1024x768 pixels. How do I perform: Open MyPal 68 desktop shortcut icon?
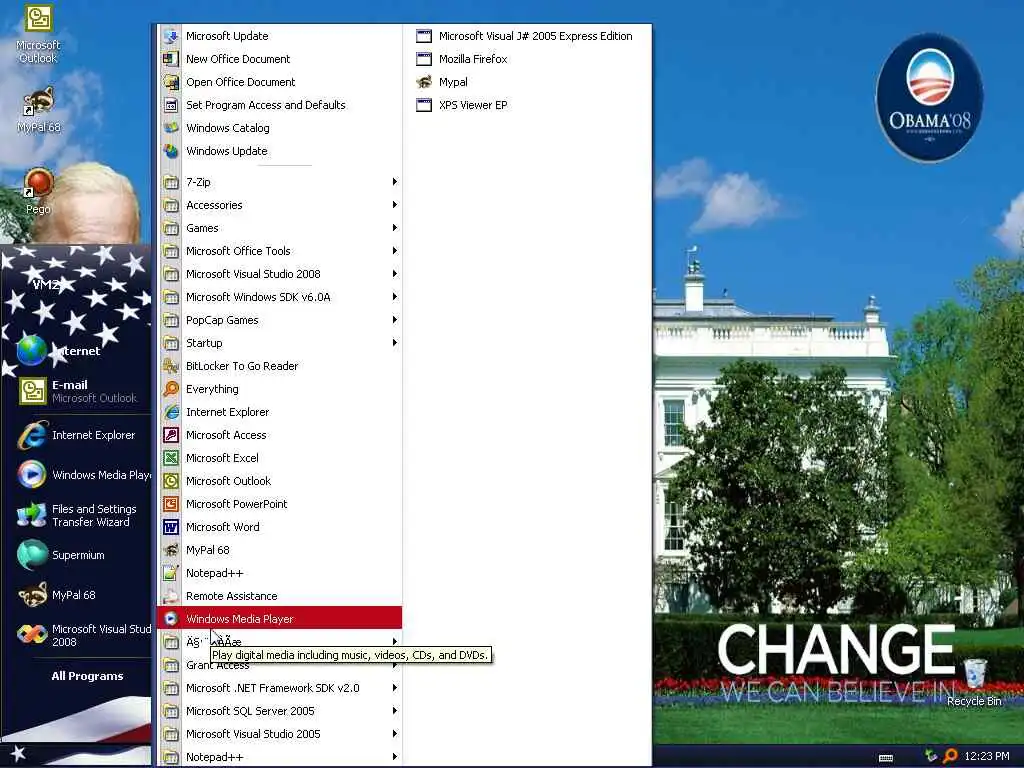[39, 110]
